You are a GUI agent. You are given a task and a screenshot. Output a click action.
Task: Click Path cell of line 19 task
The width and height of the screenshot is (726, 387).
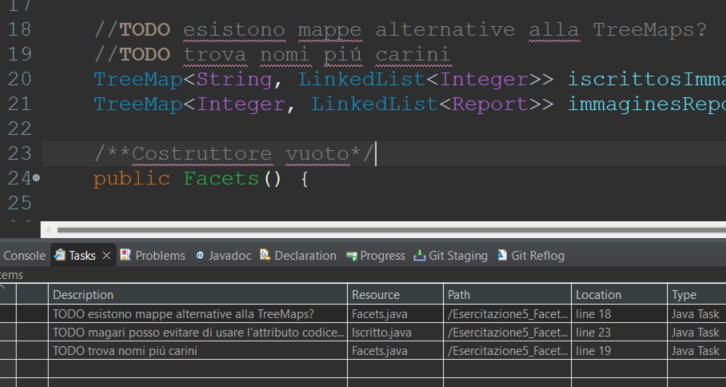(507, 351)
